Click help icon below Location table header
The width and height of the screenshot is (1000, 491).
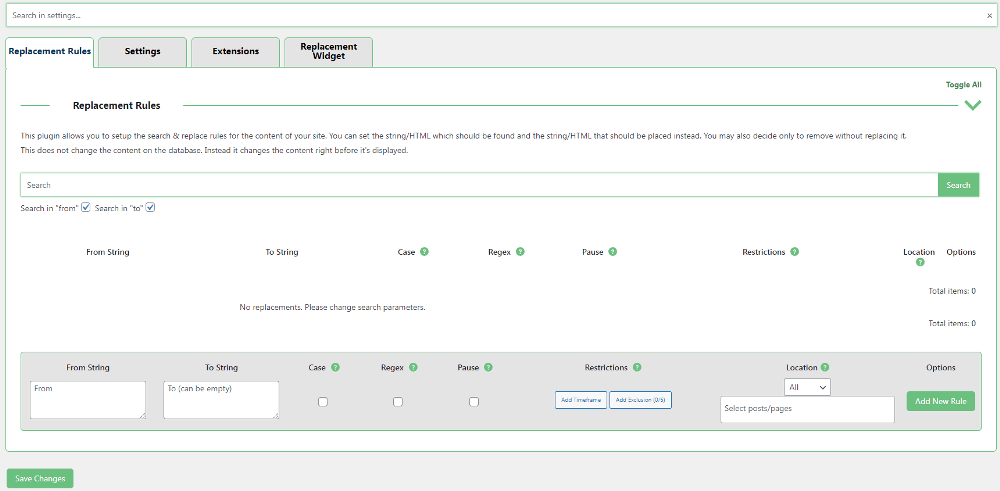point(919,262)
